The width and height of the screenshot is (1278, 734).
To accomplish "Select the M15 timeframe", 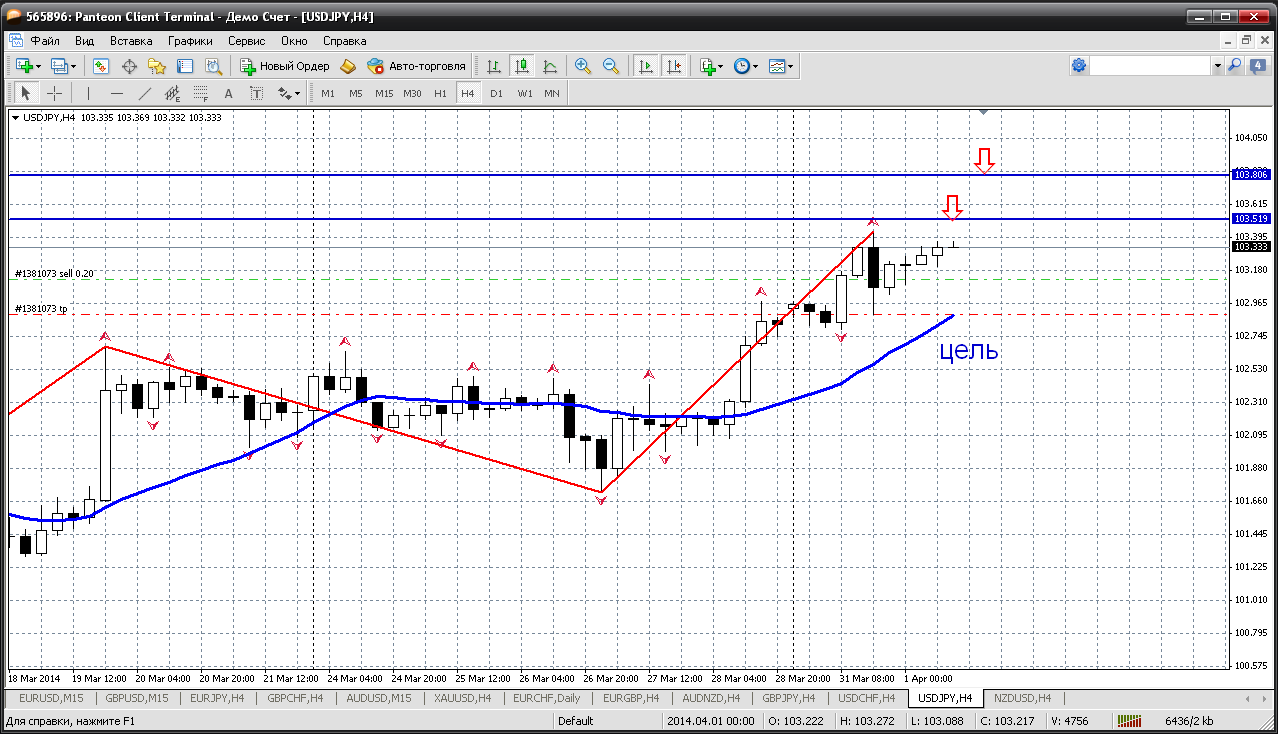I will point(384,93).
